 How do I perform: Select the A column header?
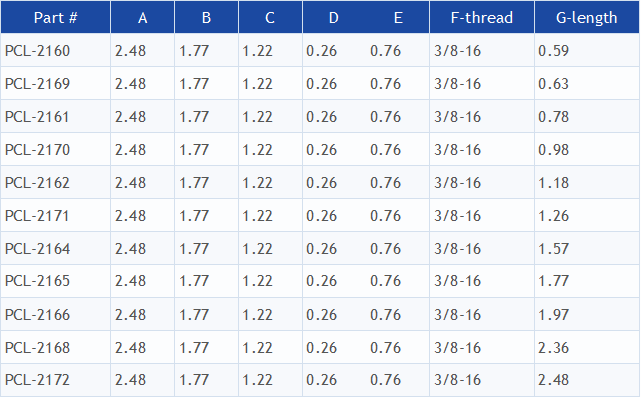tap(142, 18)
